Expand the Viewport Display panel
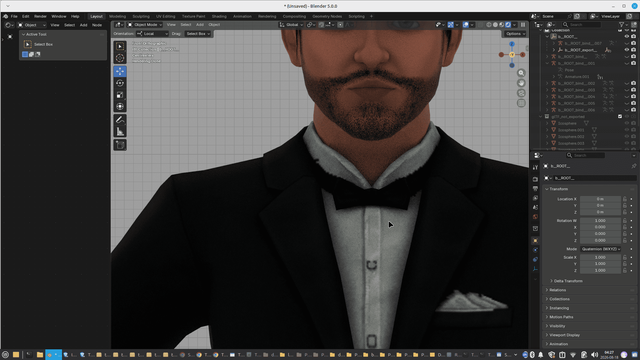 point(563,335)
